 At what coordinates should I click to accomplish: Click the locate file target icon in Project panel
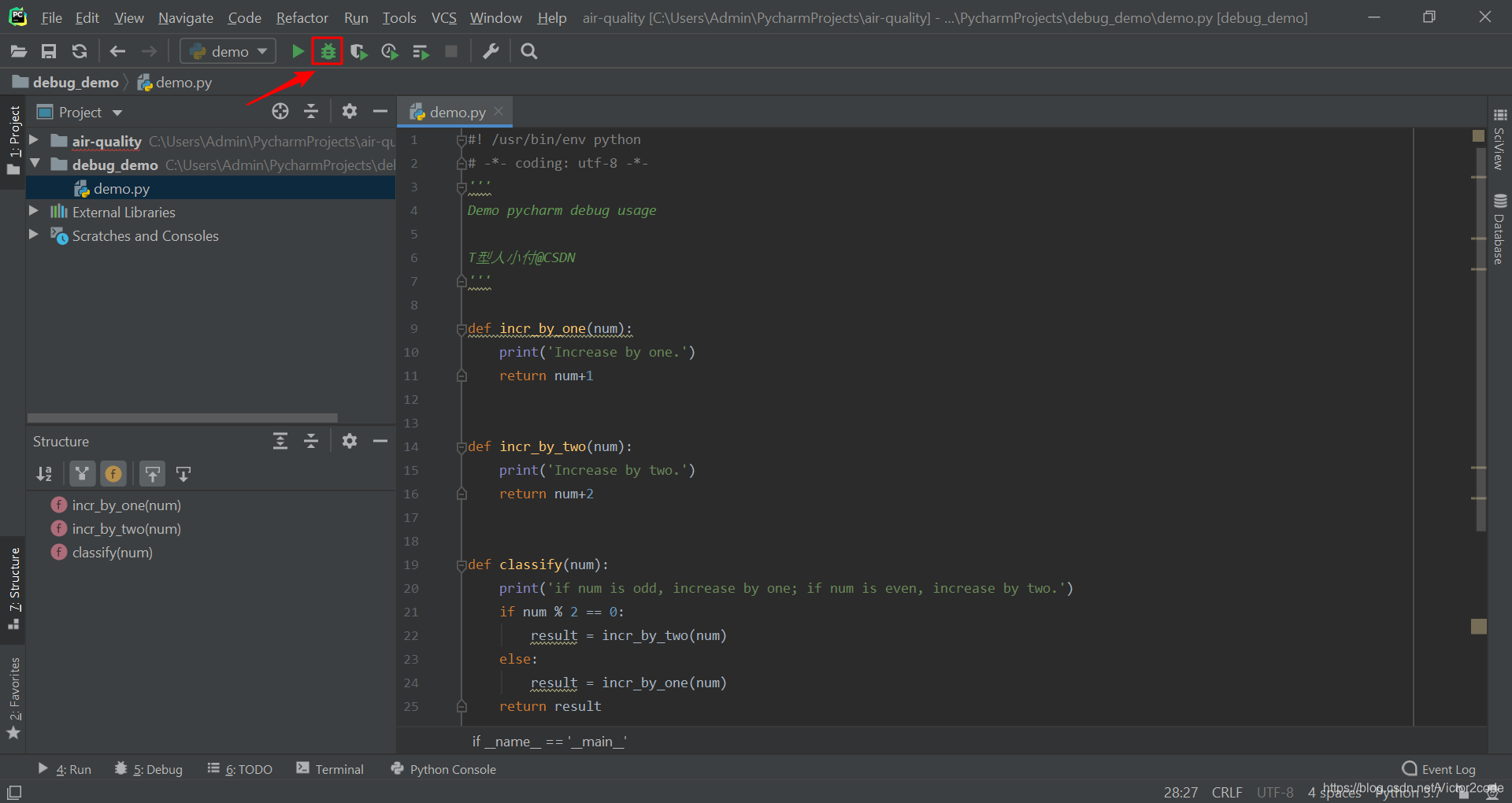[280, 112]
